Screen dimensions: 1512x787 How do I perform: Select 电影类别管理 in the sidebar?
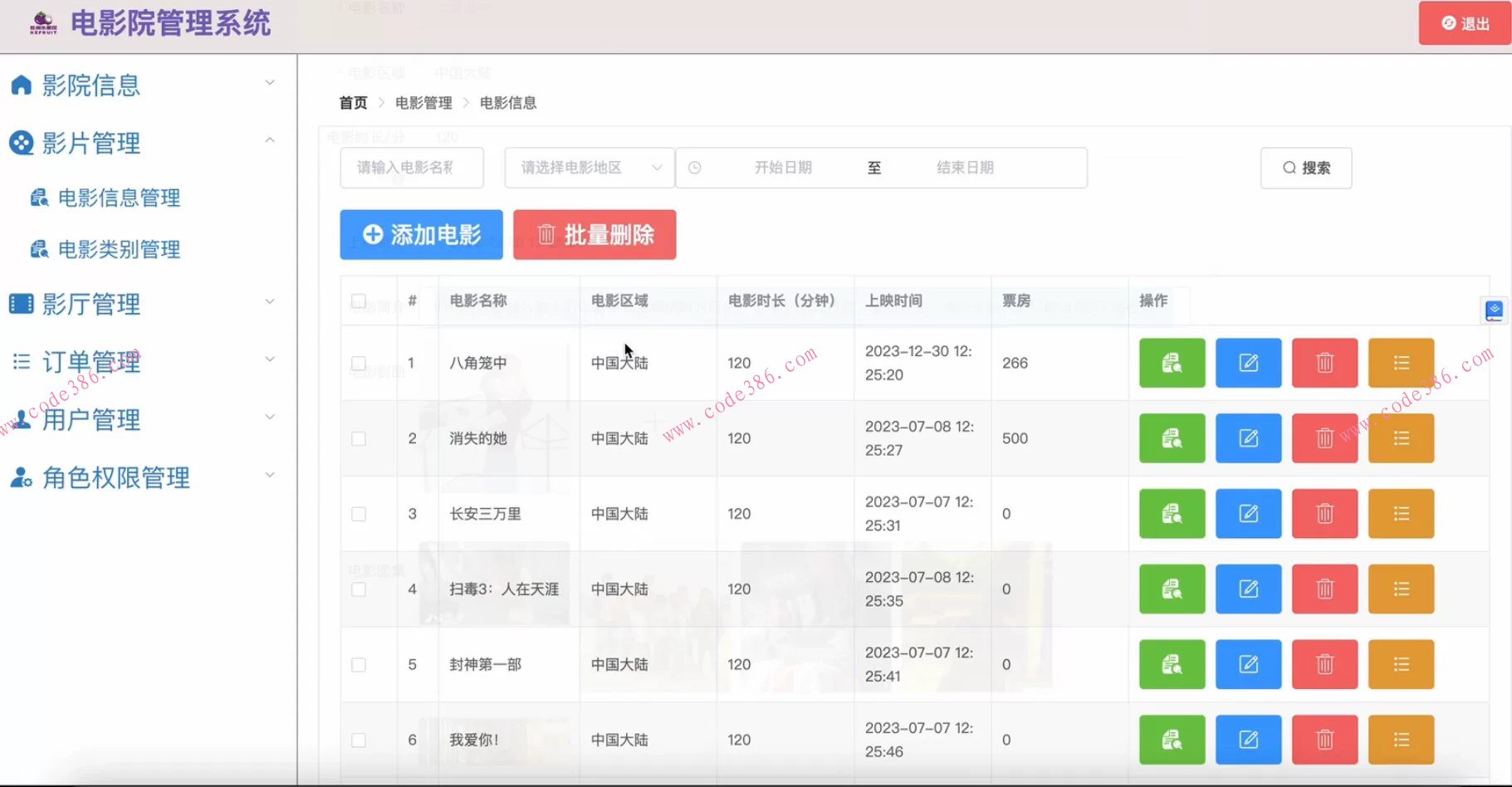118,248
